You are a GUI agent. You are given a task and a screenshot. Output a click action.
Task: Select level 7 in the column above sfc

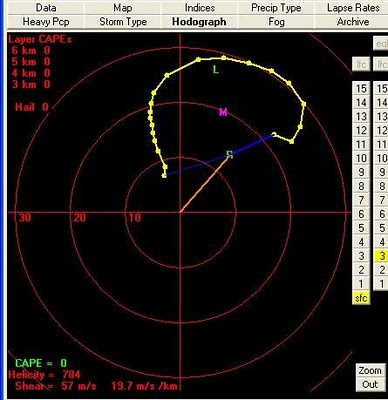[361, 200]
